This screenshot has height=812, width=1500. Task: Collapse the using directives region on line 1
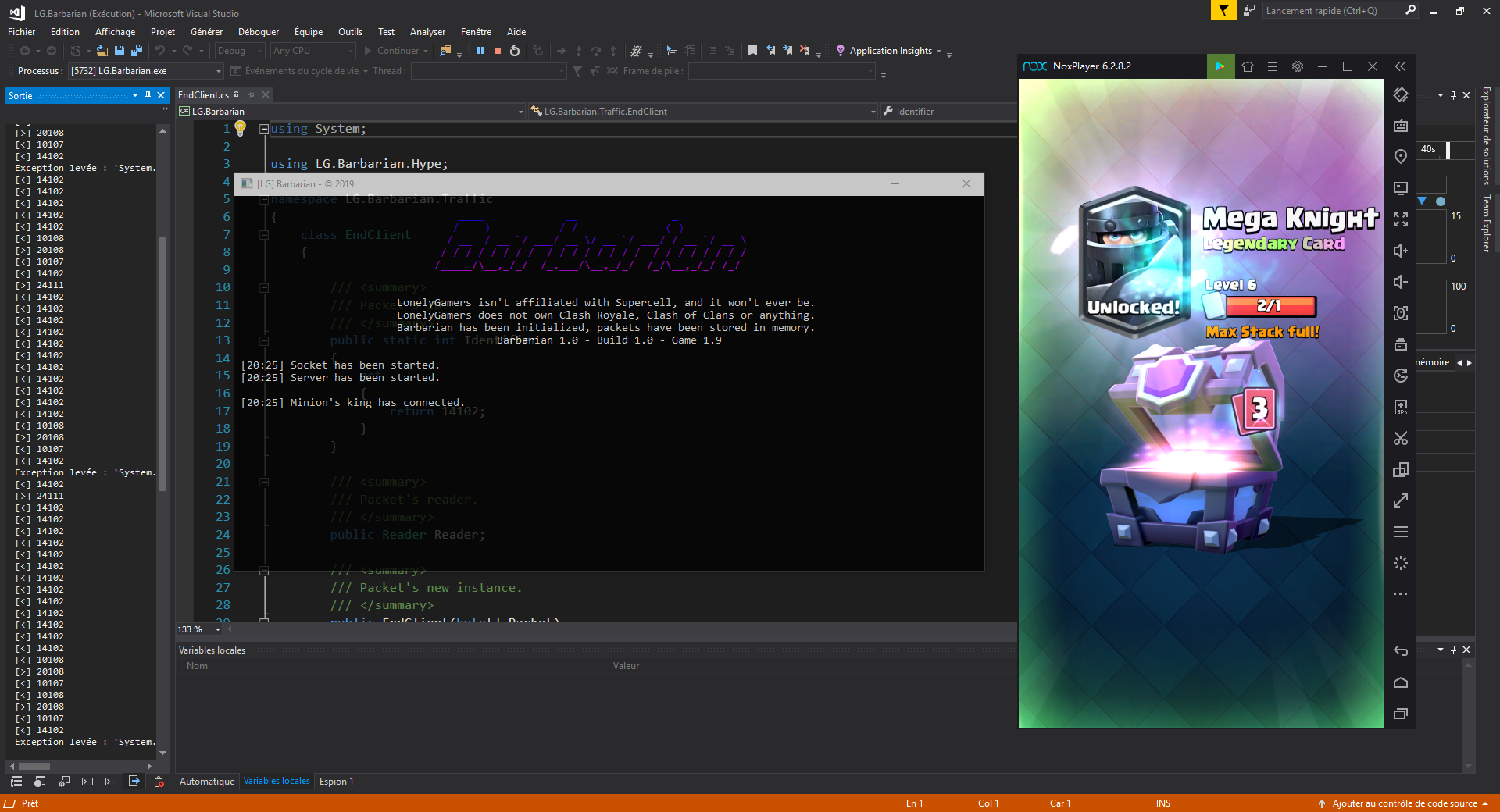(x=264, y=129)
